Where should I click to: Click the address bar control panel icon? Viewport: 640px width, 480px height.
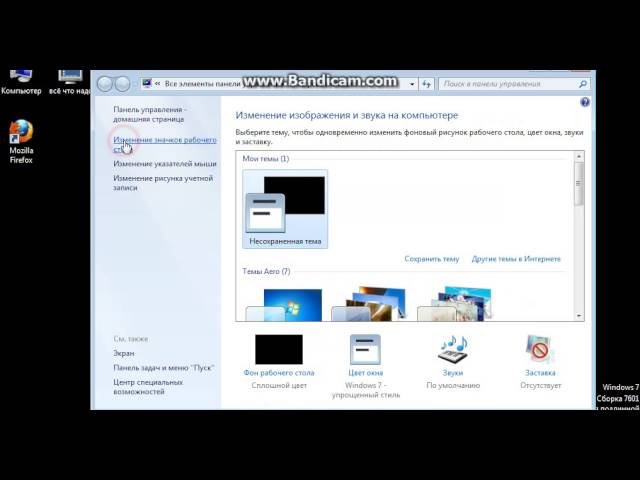tap(147, 84)
